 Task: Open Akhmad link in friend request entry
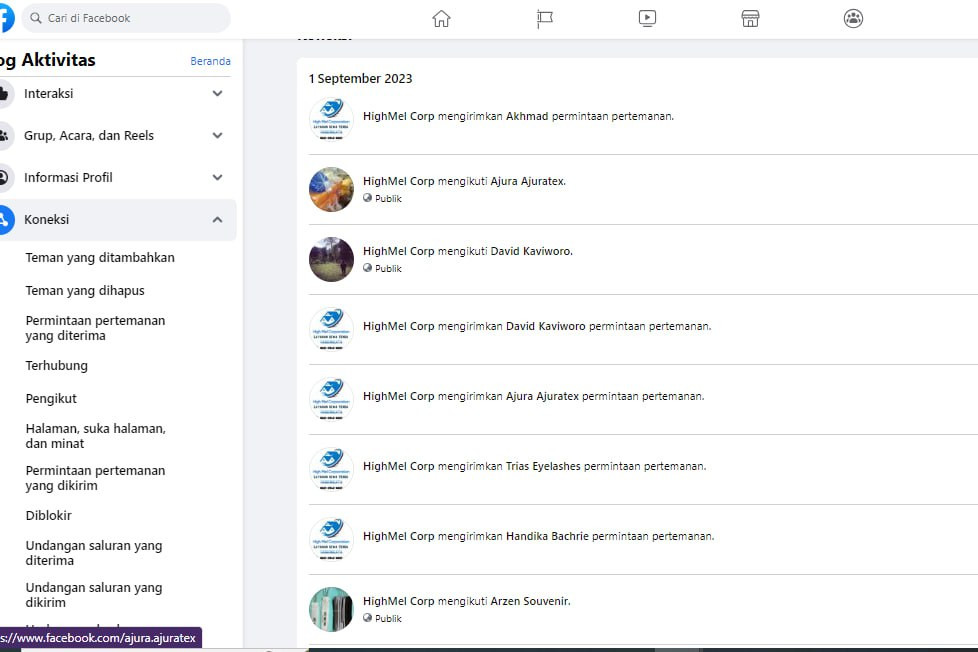[527, 116]
